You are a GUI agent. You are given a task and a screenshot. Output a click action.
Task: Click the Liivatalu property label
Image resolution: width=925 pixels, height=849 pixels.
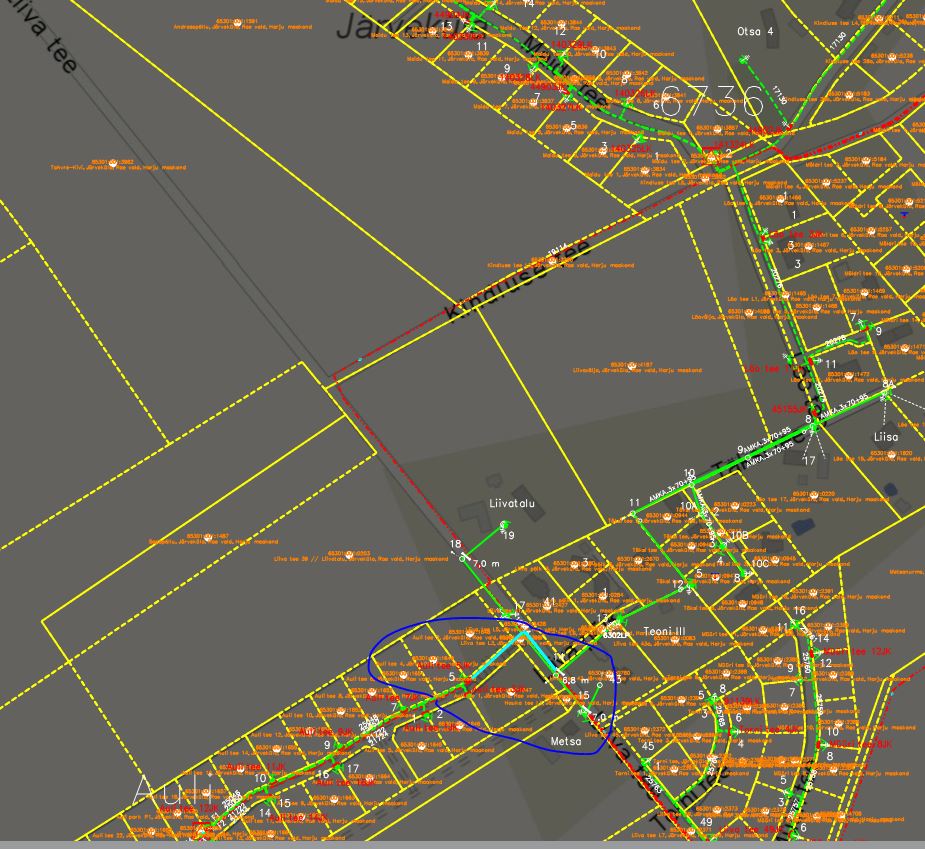coord(512,504)
